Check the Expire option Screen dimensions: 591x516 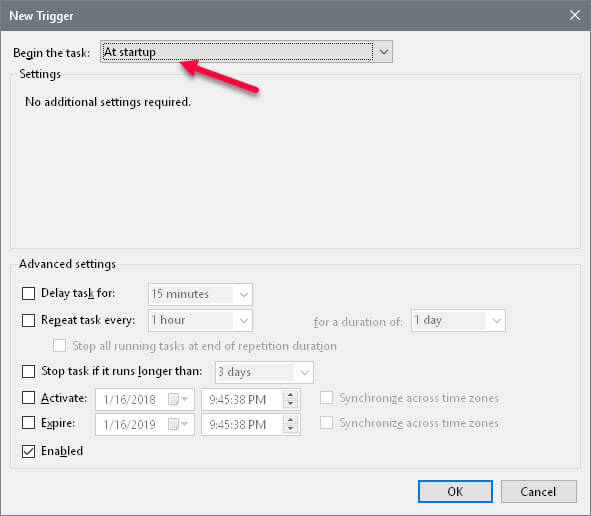point(28,423)
